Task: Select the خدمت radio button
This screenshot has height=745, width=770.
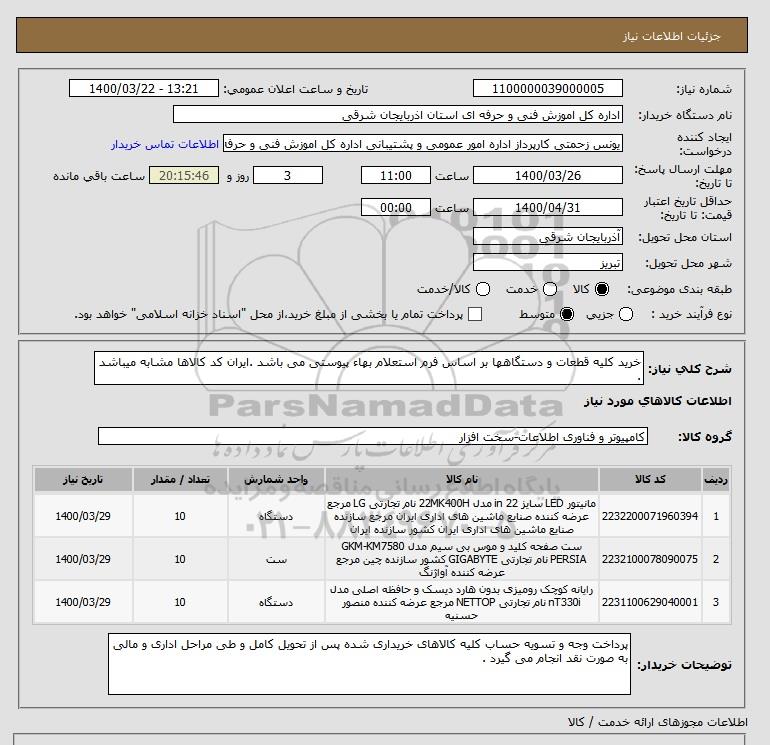Action: pyautogui.click(x=550, y=289)
